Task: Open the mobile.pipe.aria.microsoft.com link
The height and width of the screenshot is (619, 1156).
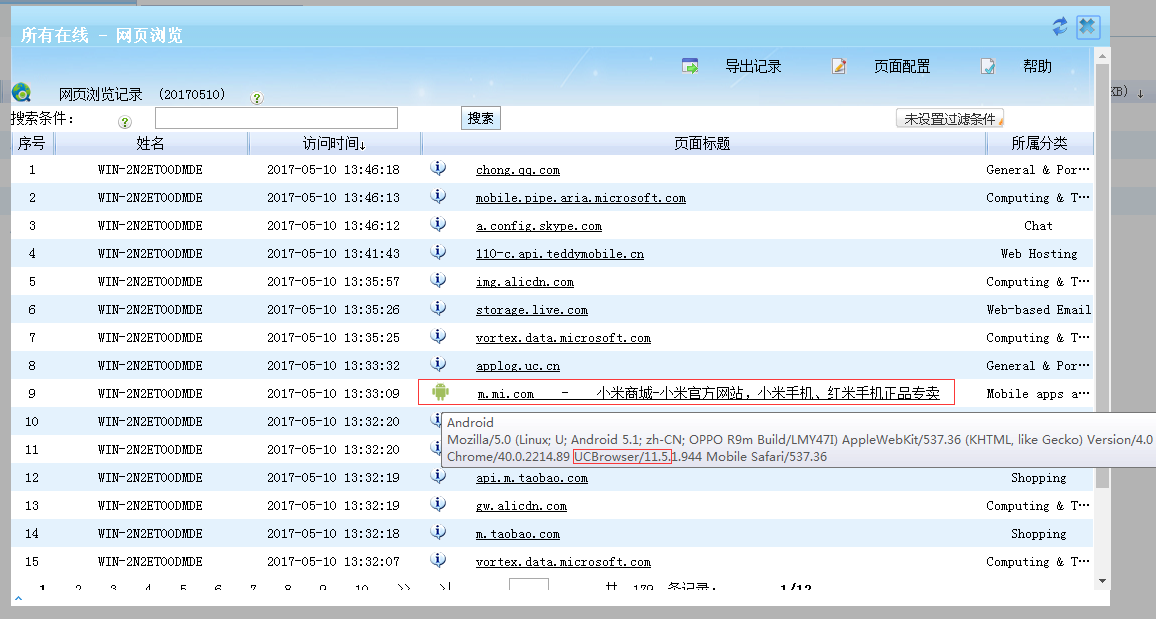Action: coord(580,198)
